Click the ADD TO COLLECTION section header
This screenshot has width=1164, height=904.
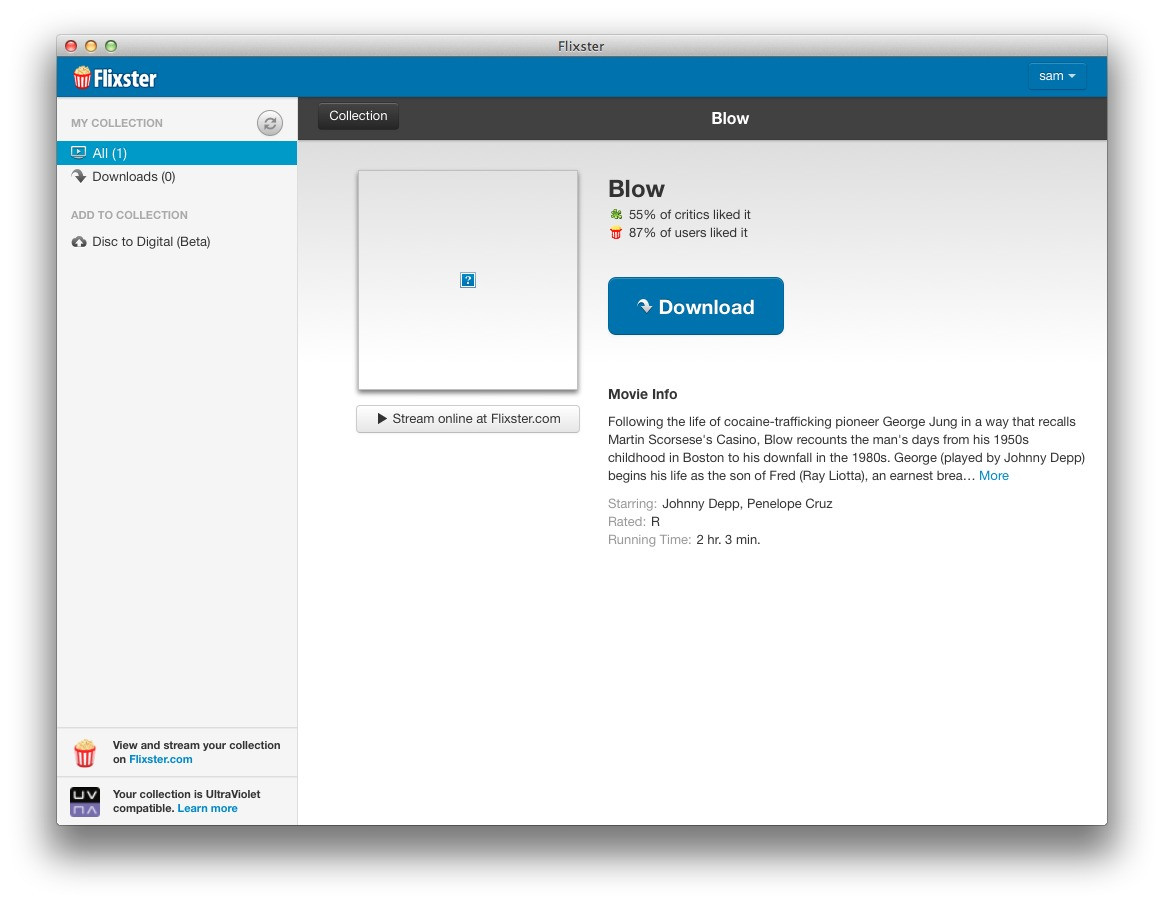(129, 215)
